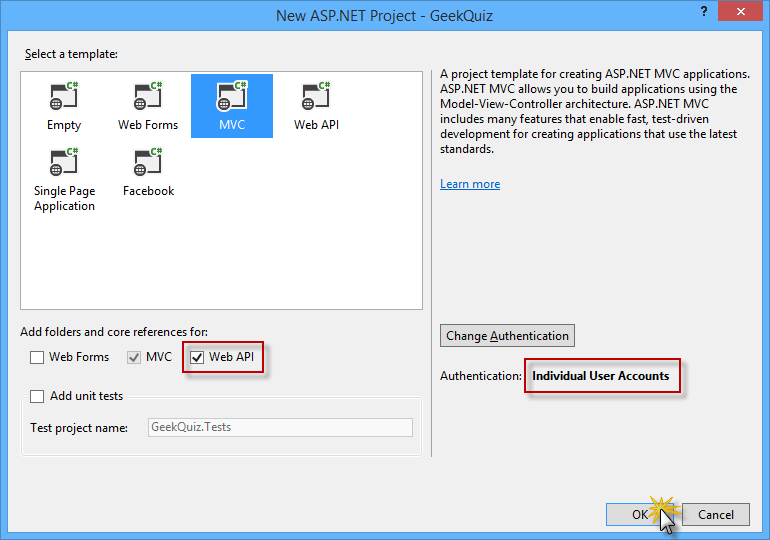This screenshot has height=540, width=770.
Task: Open the Change Authentication dialog
Action: click(x=507, y=336)
